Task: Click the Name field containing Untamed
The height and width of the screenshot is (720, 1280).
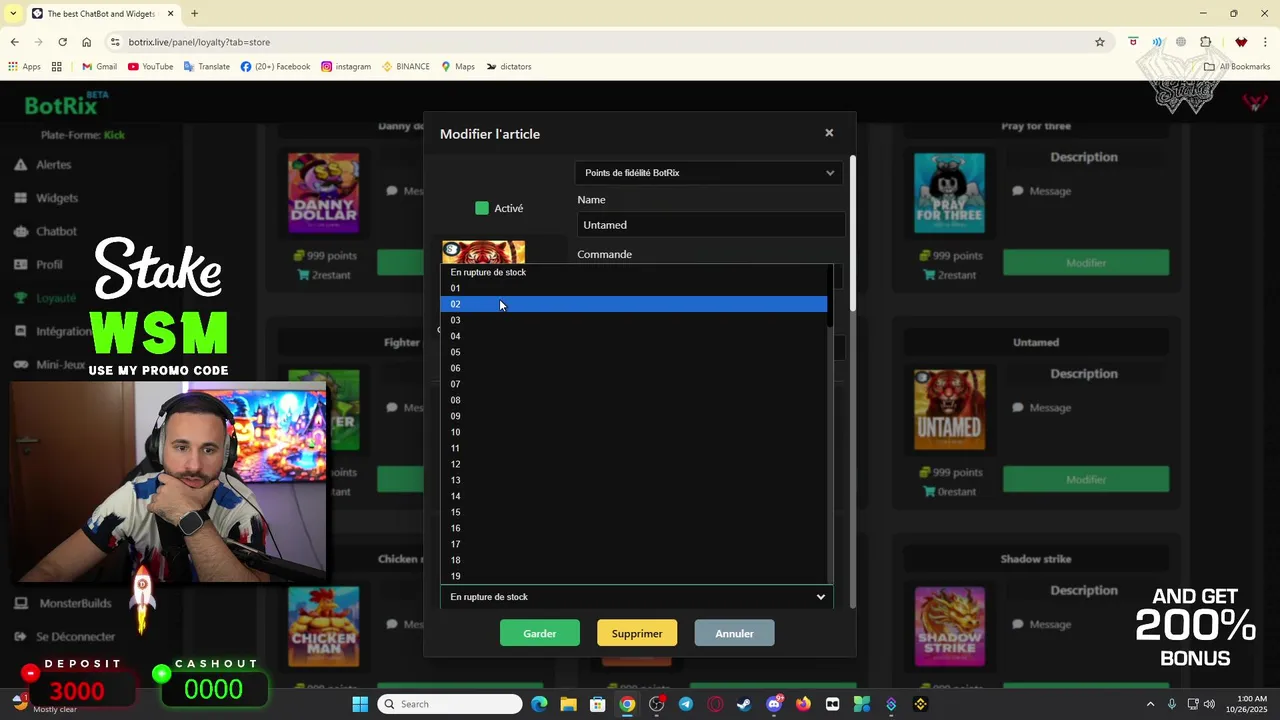Action: (710, 225)
